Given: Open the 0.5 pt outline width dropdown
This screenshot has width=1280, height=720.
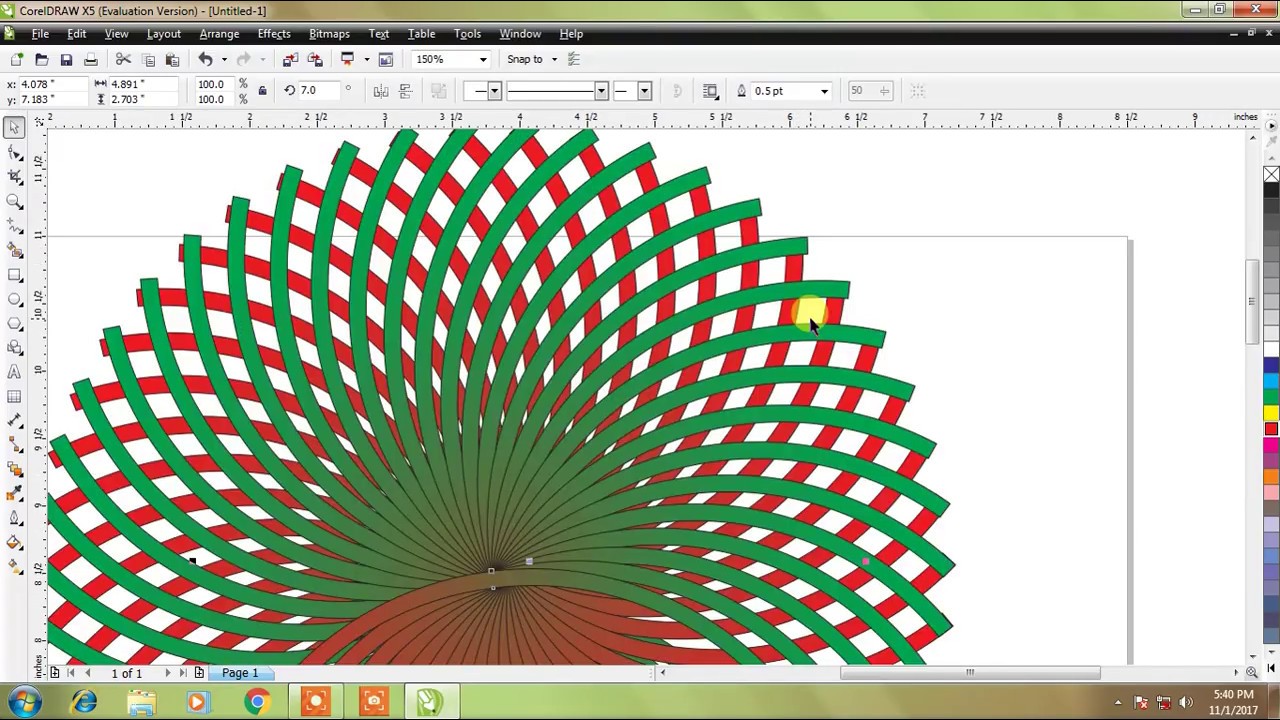Looking at the screenshot, I should 824,91.
